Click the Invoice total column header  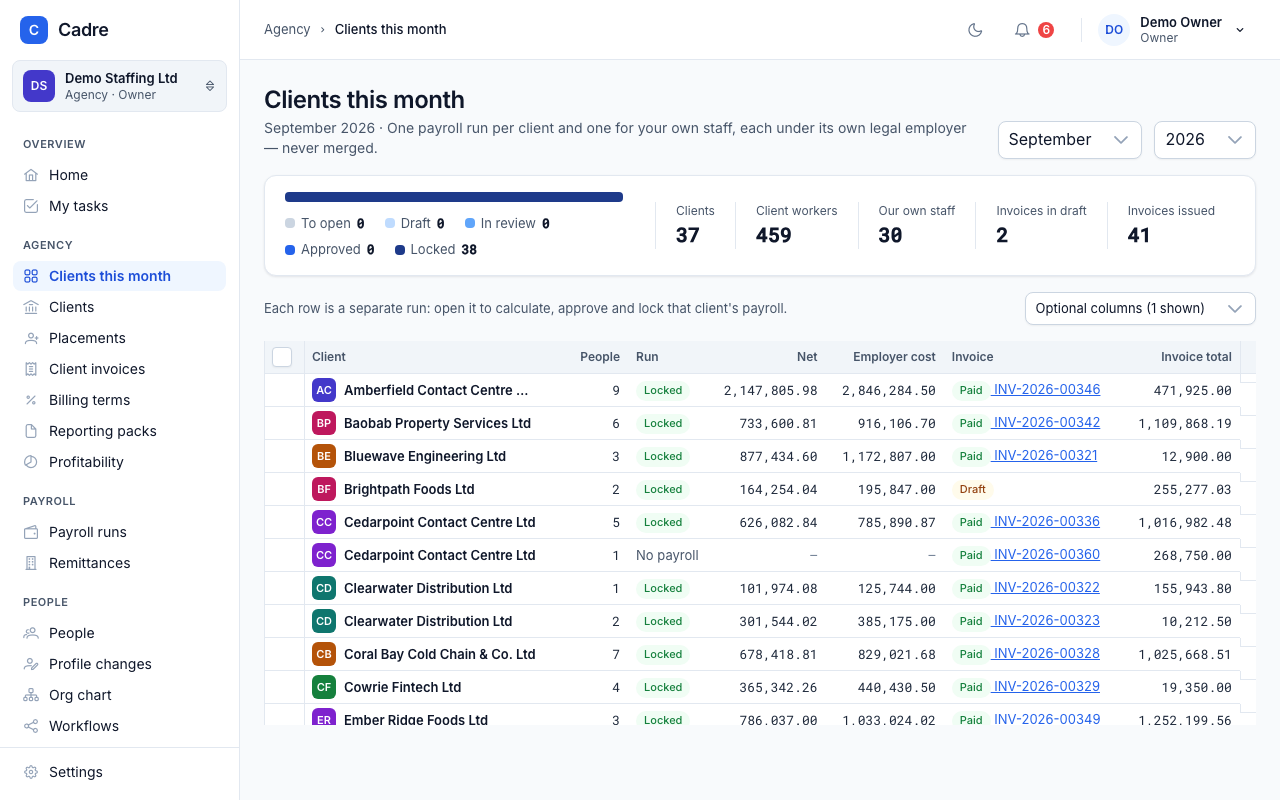tap(1196, 357)
